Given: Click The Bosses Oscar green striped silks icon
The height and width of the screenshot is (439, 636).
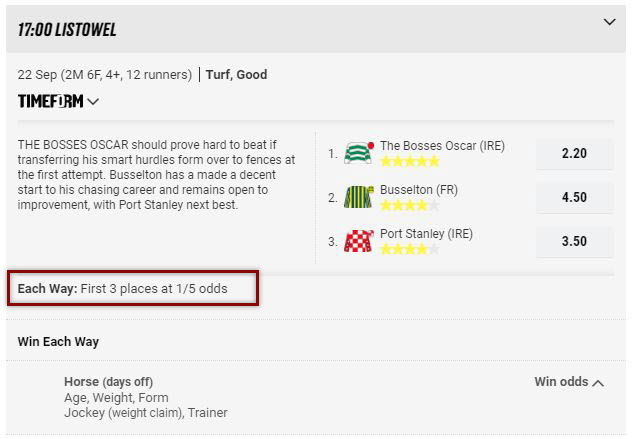Looking at the screenshot, I should [359, 153].
